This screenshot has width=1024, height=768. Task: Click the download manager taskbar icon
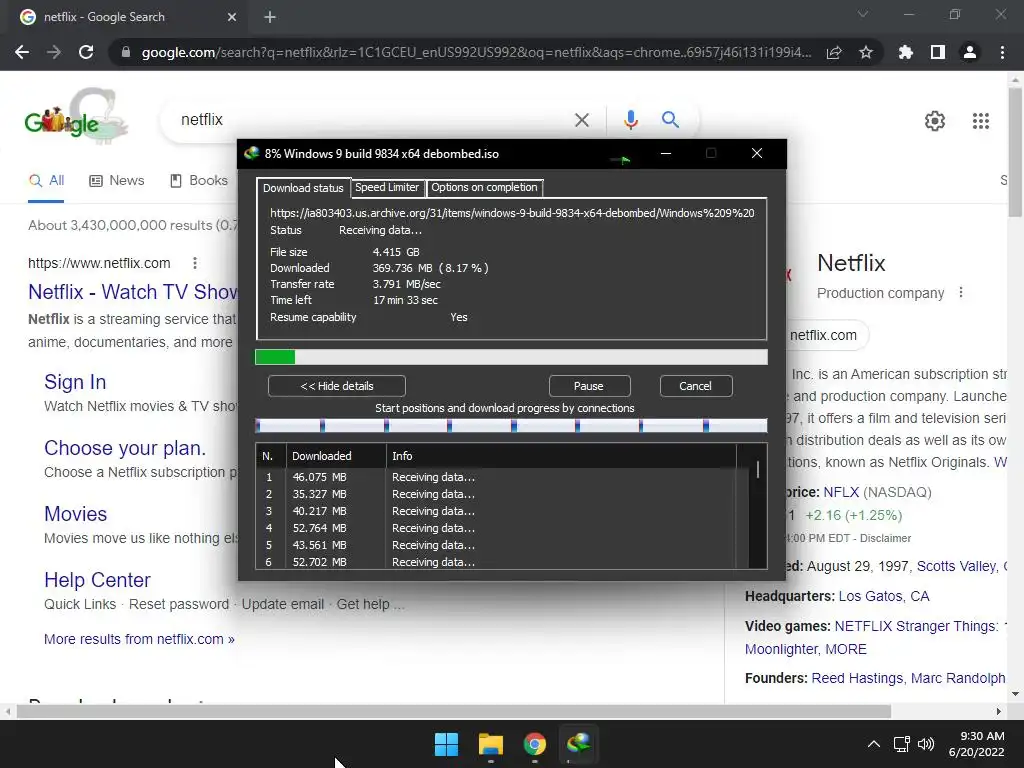(578, 744)
